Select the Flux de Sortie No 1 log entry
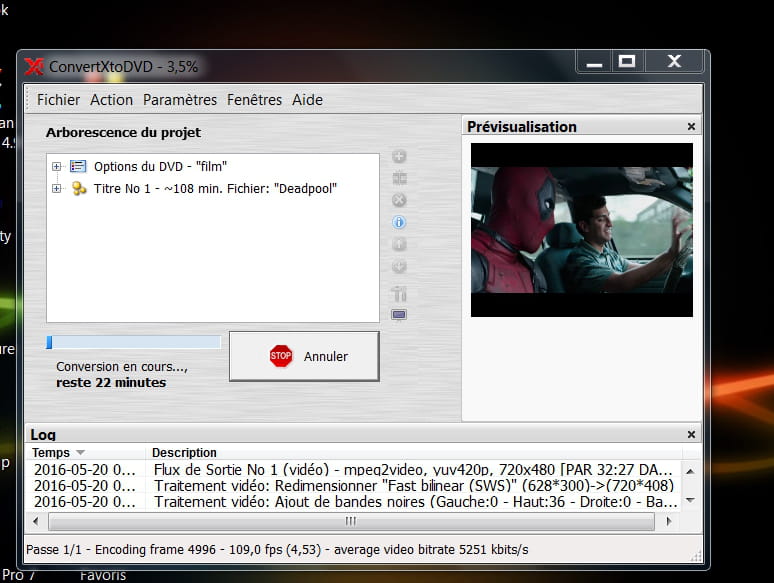The image size is (774, 583). [353, 469]
